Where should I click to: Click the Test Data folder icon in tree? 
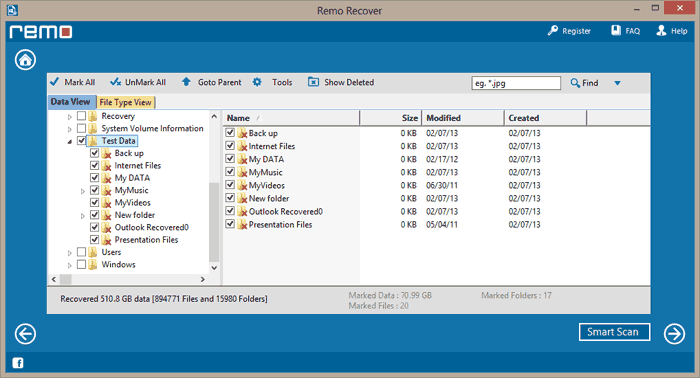(93, 141)
